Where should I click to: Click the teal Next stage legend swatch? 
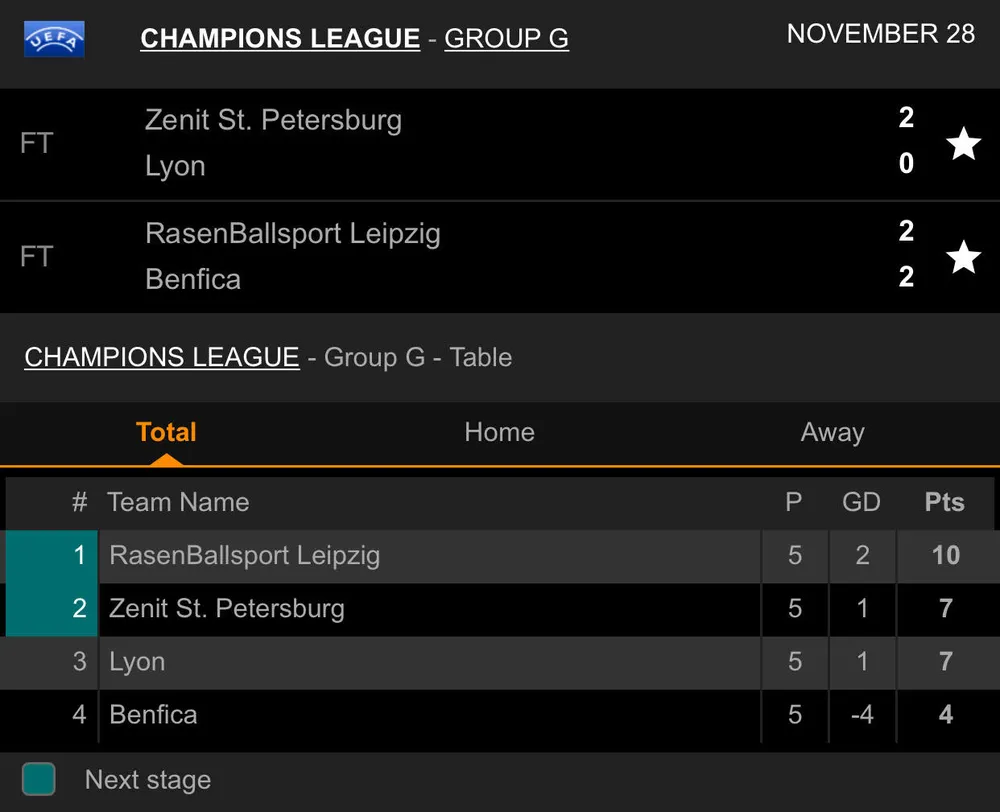[x=39, y=779]
